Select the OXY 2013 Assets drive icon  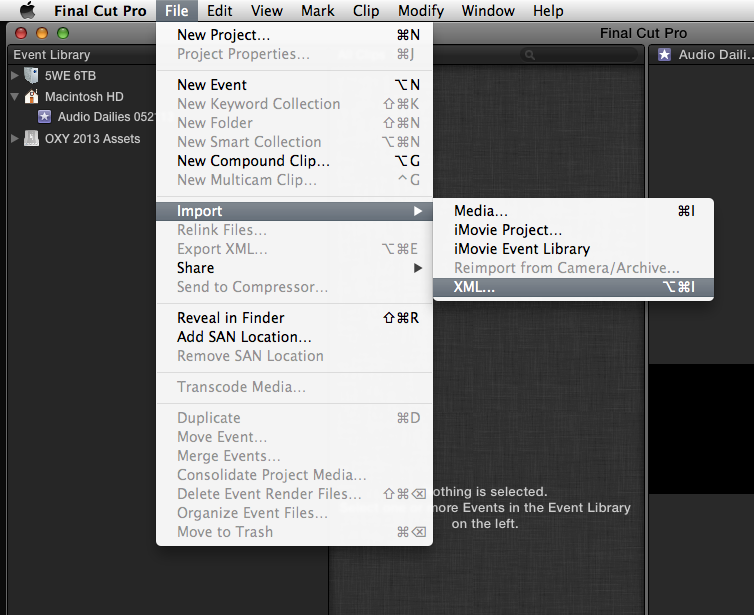coord(31,138)
